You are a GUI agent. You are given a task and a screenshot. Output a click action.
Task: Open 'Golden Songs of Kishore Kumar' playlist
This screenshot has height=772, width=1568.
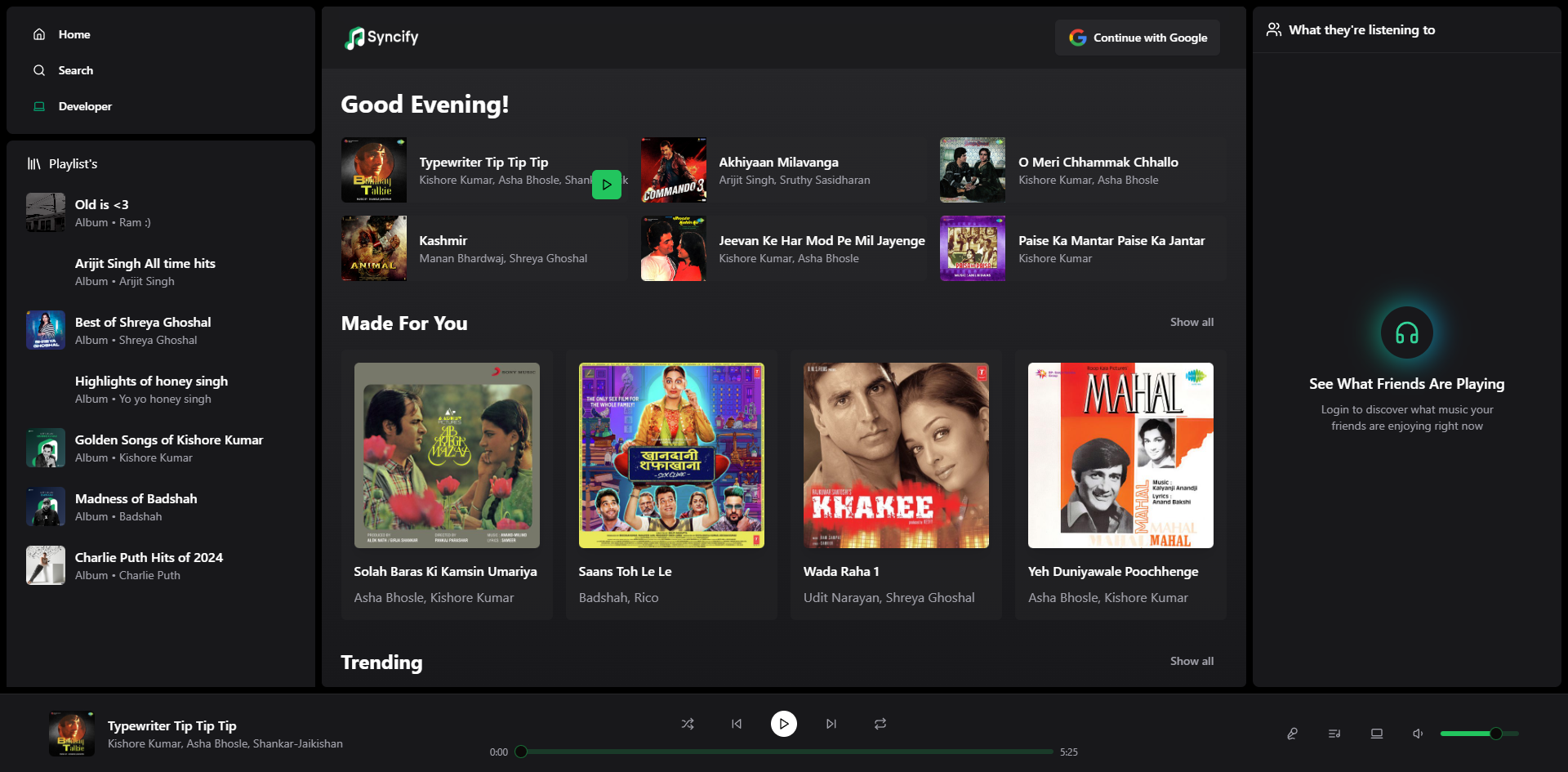(x=161, y=448)
